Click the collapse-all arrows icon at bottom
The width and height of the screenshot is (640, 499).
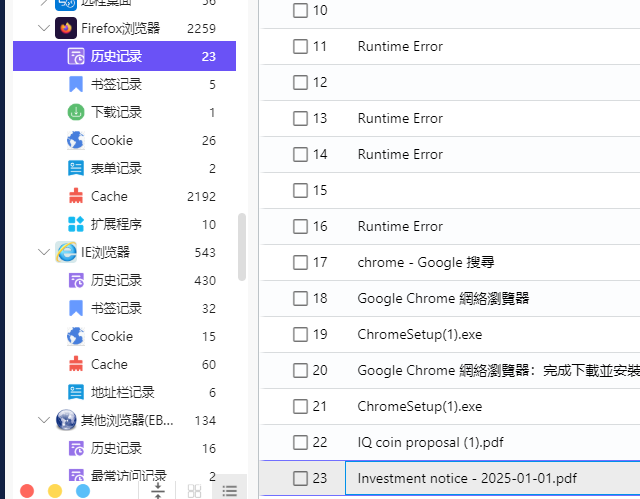click(x=158, y=490)
